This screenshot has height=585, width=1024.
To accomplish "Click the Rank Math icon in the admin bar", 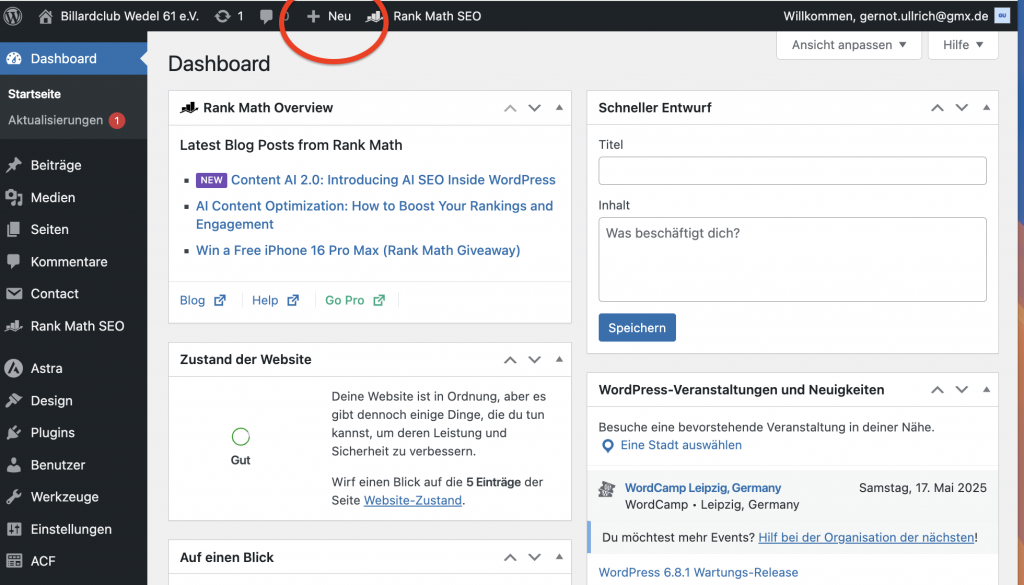I will (x=374, y=16).
